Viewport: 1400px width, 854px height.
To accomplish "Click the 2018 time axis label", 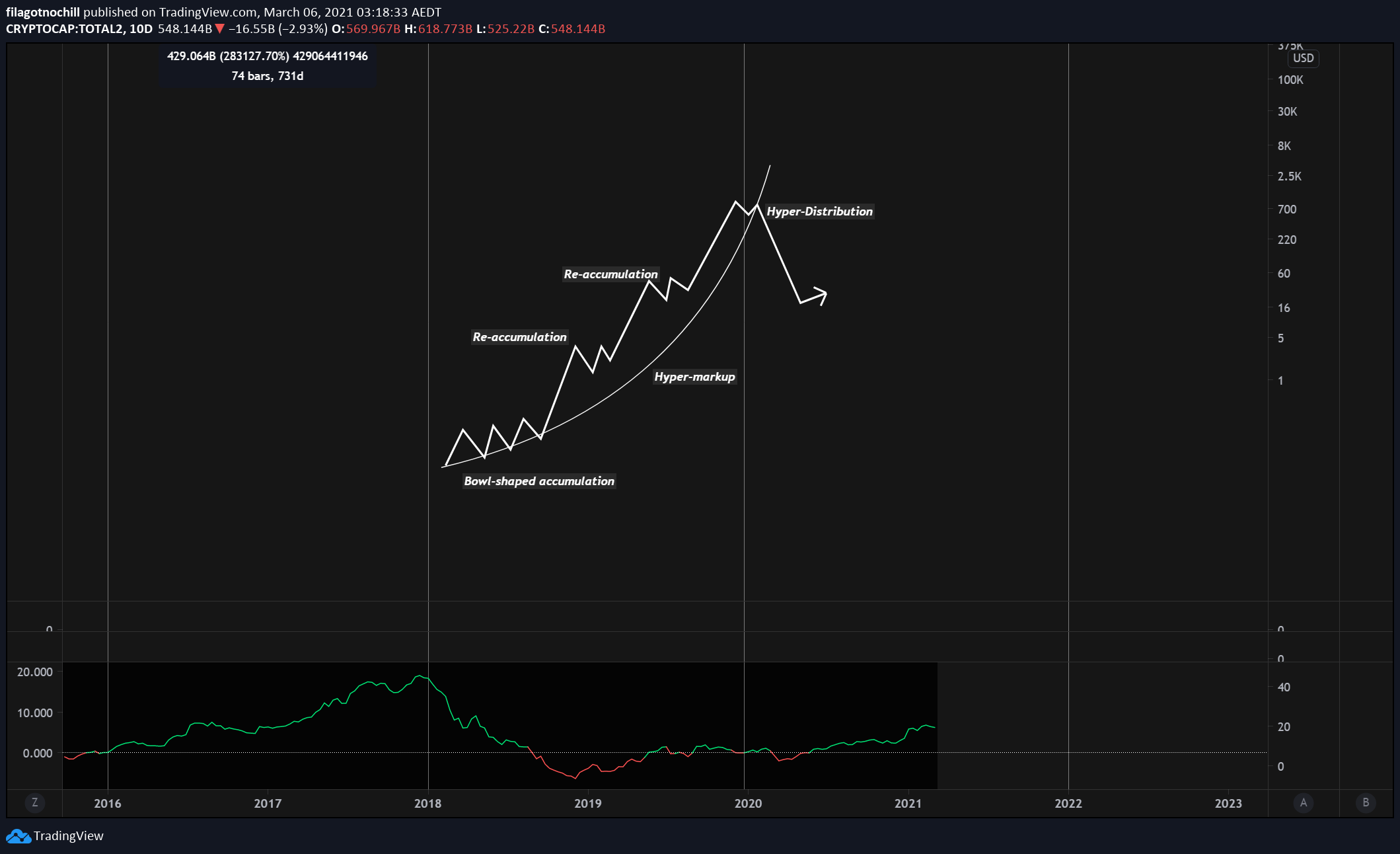I will 428,803.
